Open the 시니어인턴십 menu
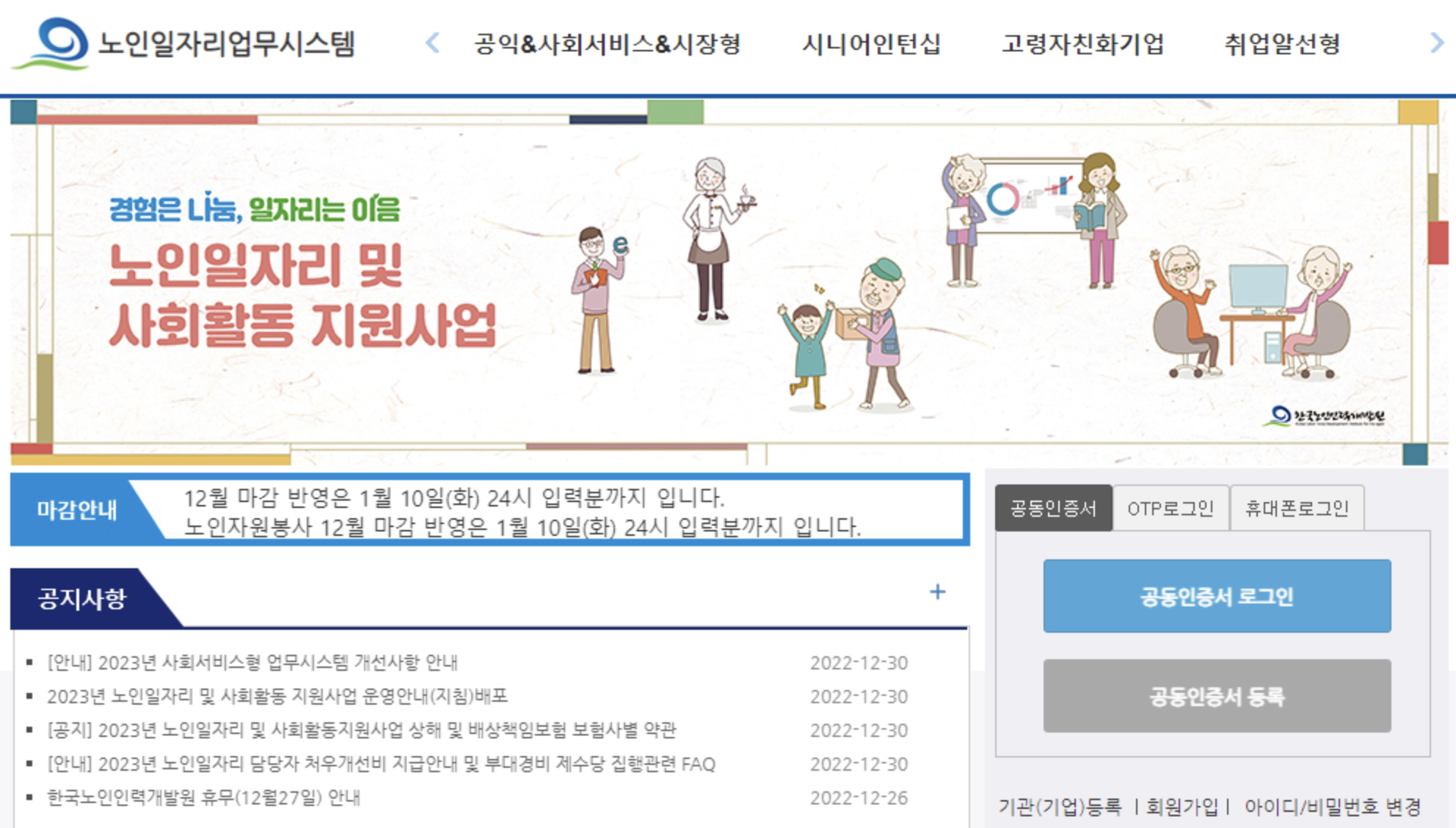The image size is (1456, 828). [873, 44]
